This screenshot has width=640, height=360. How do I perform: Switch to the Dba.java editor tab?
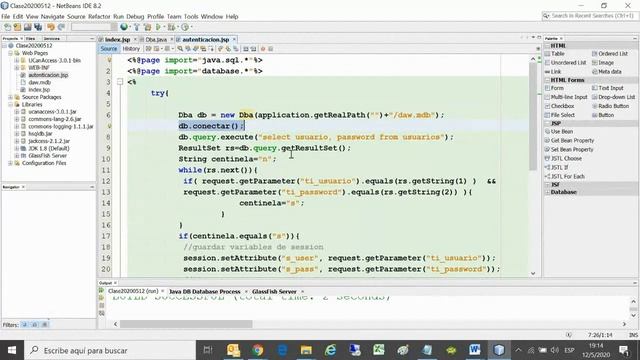click(x=156, y=40)
